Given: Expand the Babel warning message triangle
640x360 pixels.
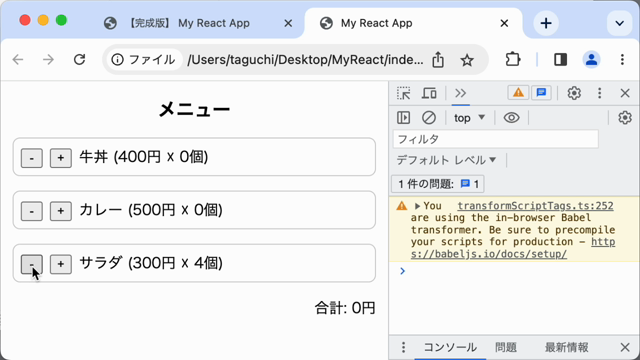Looking at the screenshot, I should pos(417,206).
